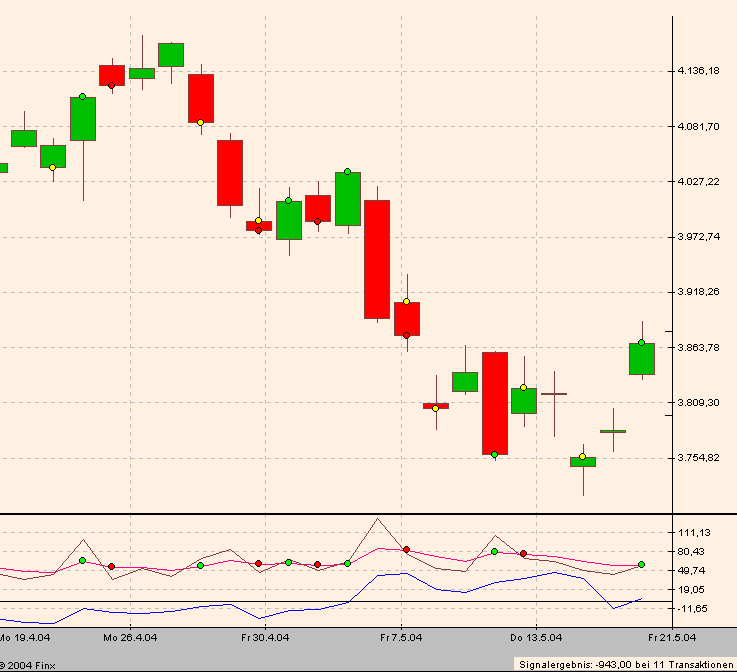
Task: Click the Signalergebnis status bar text
Action: (x=626, y=665)
